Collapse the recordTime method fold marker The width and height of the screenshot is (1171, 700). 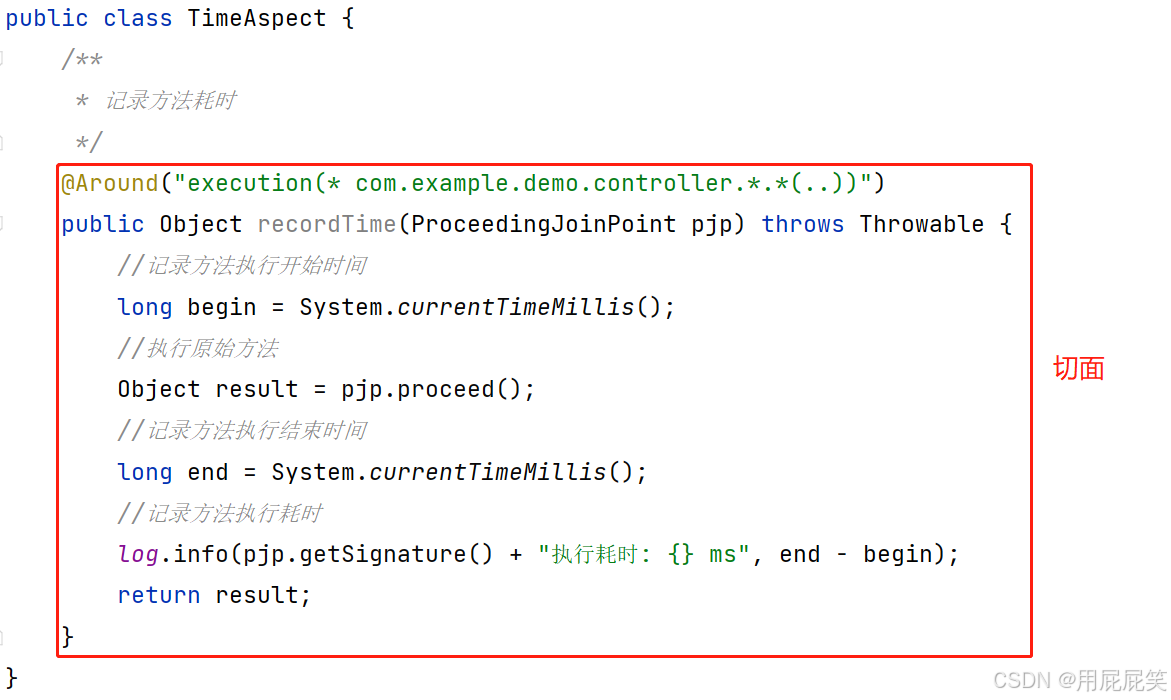pyautogui.click(x=2, y=223)
